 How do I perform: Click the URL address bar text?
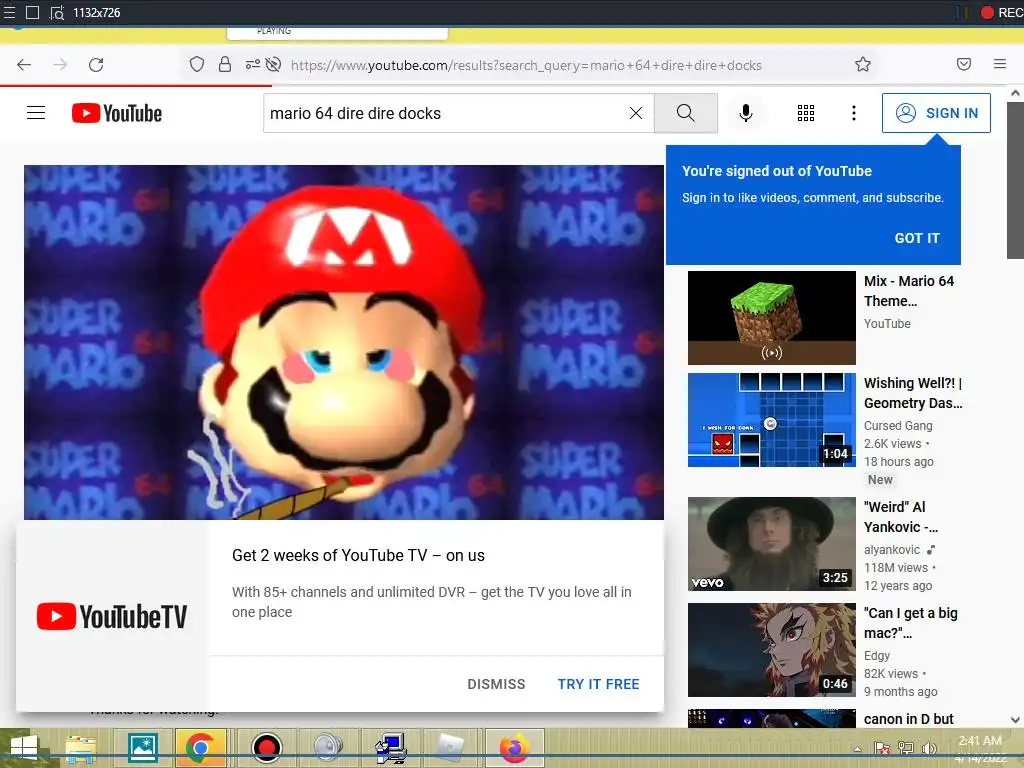pyautogui.click(x=526, y=65)
